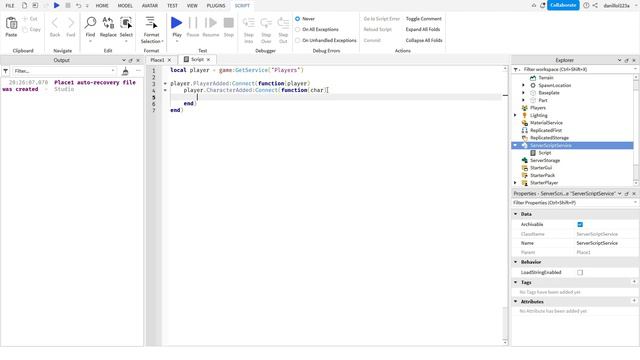This screenshot has width=640, height=360.
Task: Click the Output Filter input field
Action: tap(64, 71)
